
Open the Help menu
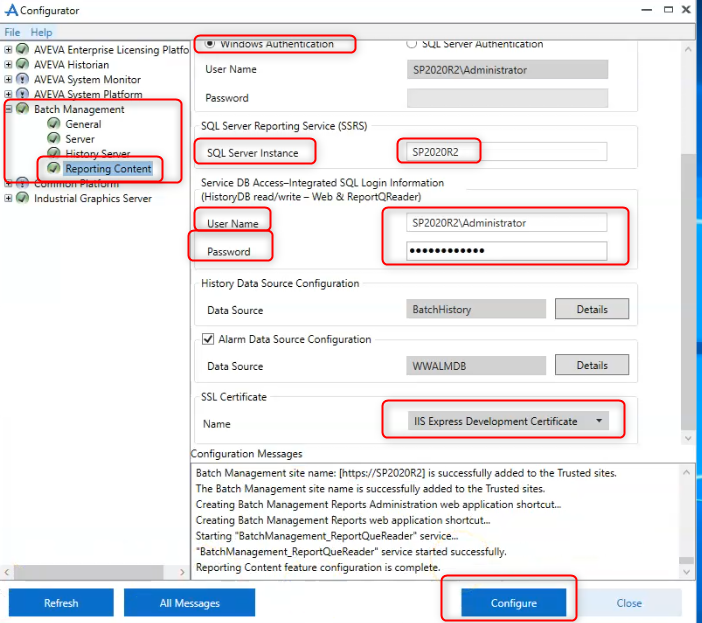(41, 32)
